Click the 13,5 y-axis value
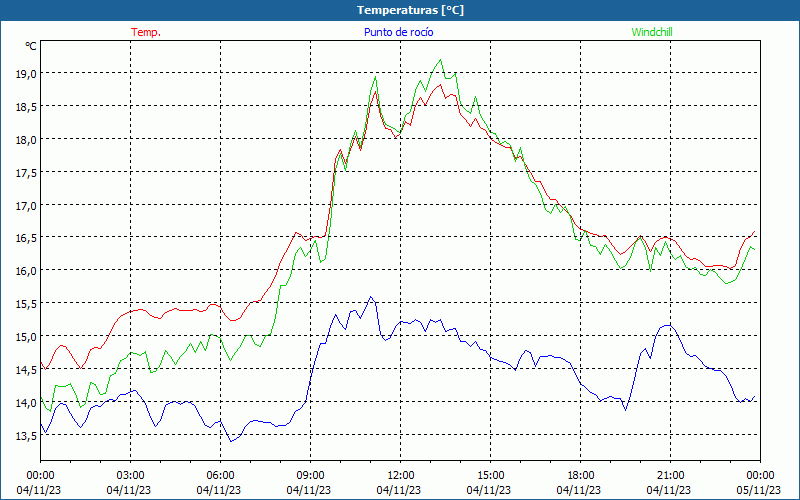Viewport: 800px width, 500px height. coord(26,435)
